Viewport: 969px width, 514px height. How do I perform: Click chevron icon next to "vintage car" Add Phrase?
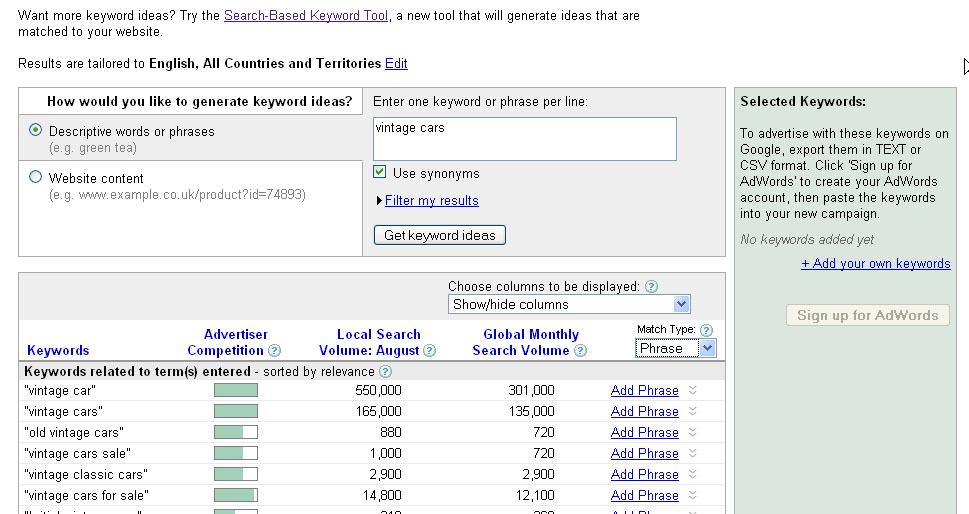click(x=693, y=391)
